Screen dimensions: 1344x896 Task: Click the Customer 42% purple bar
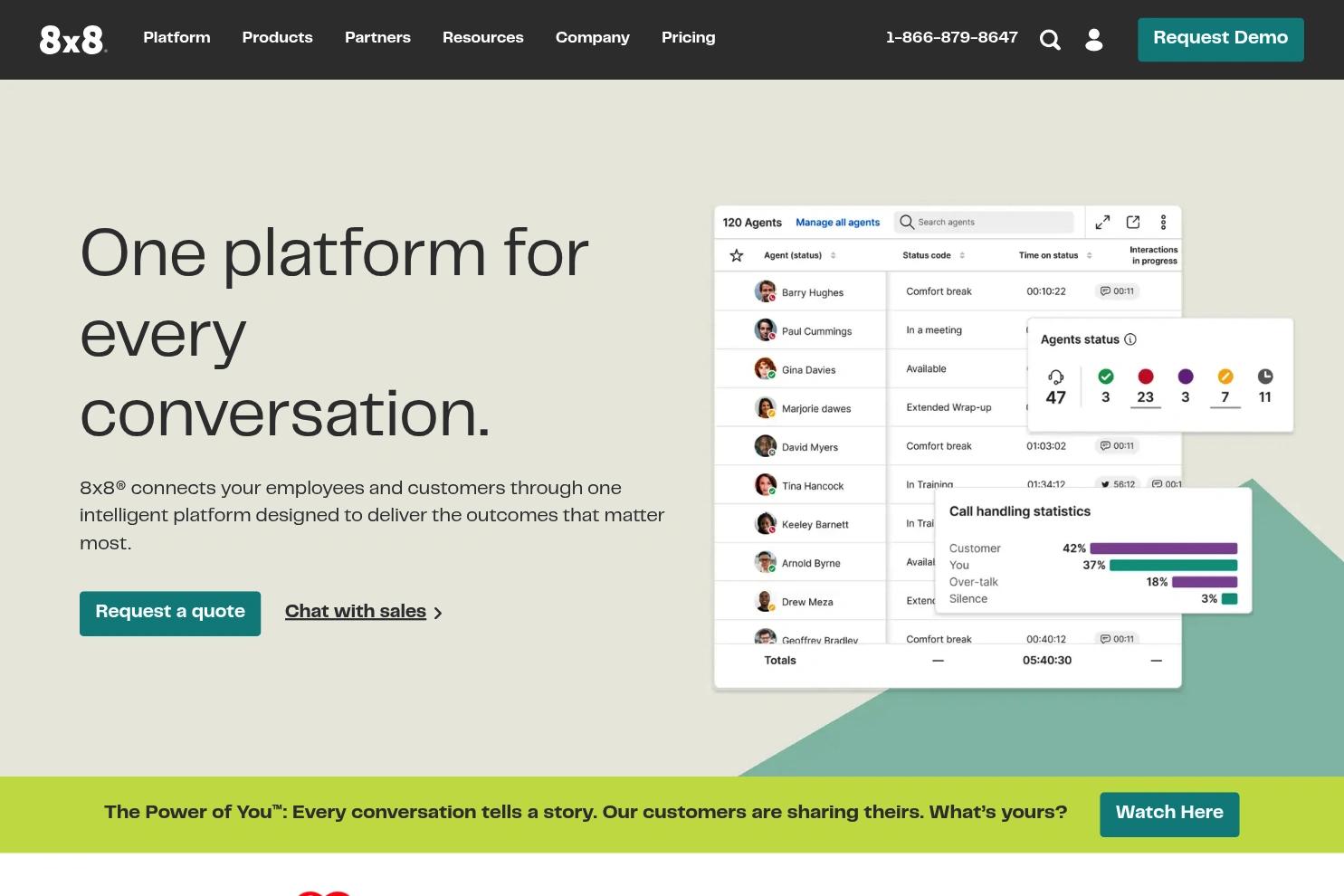[1164, 548]
